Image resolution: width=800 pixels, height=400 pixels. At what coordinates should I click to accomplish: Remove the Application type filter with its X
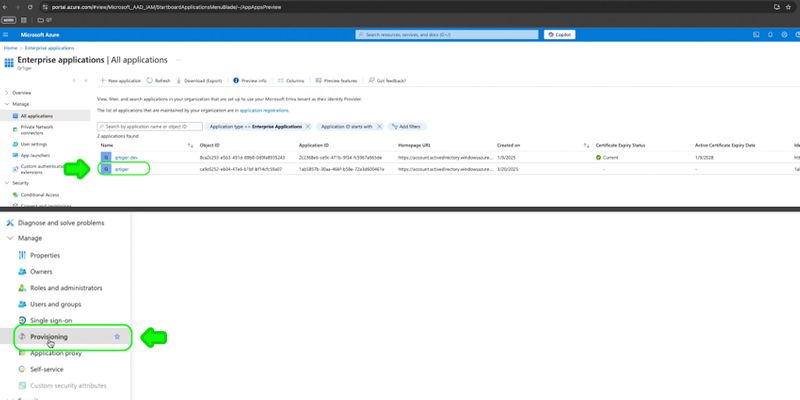click(x=308, y=126)
